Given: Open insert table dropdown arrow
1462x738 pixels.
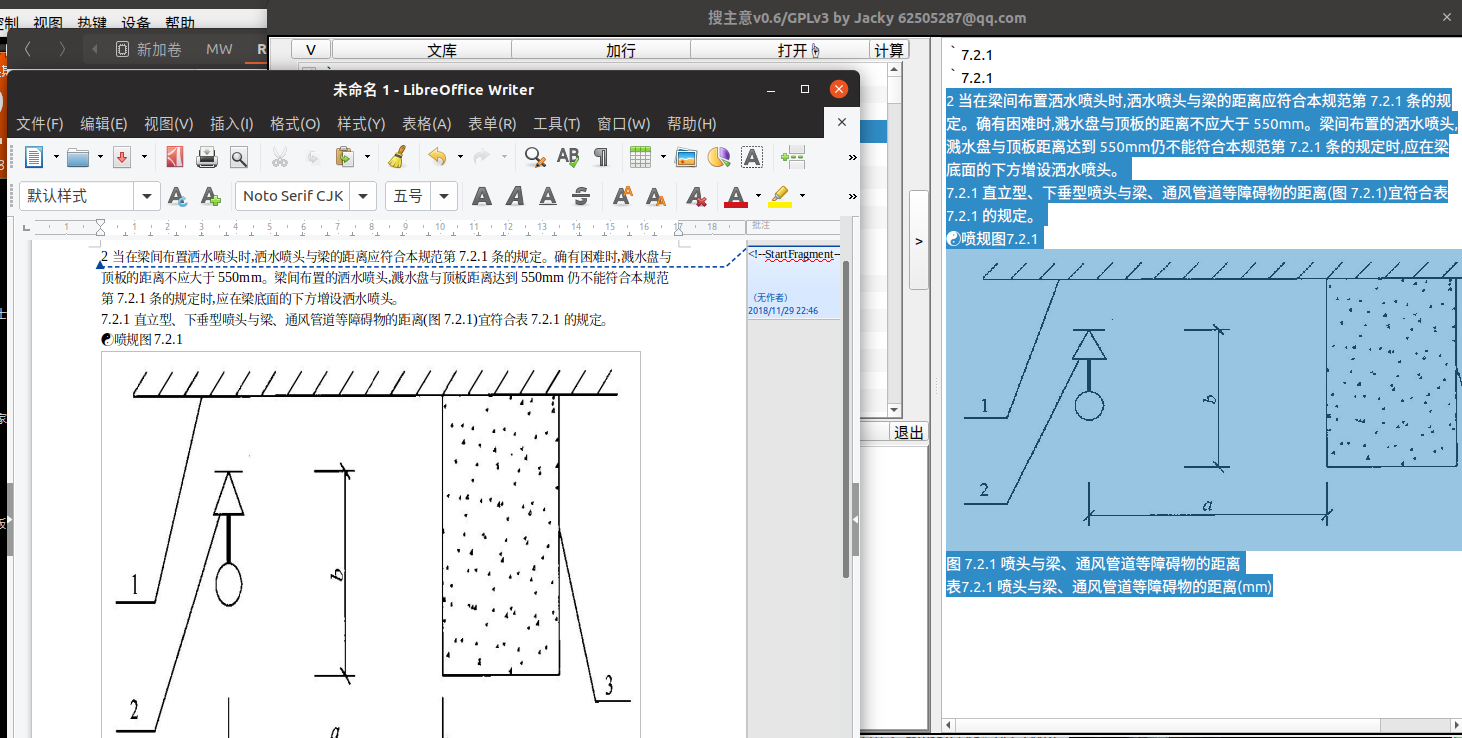Looking at the screenshot, I should 663,157.
